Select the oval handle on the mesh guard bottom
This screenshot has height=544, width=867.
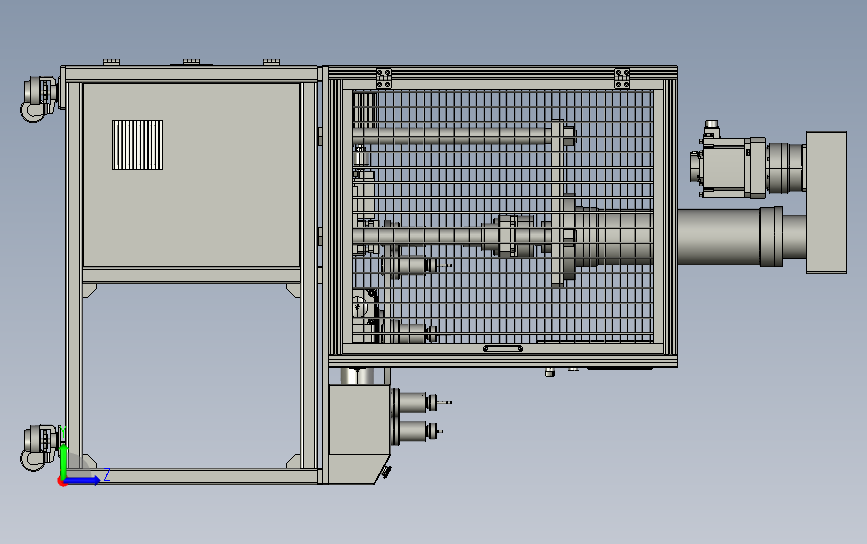click(x=503, y=349)
